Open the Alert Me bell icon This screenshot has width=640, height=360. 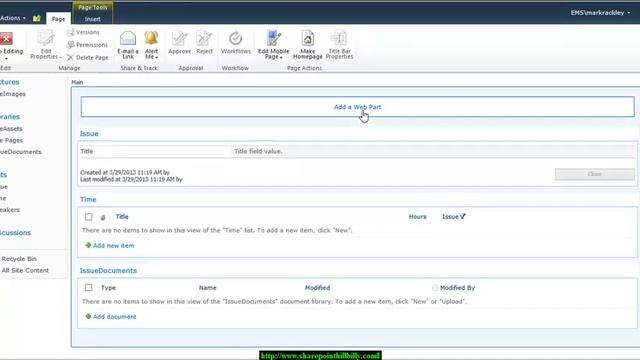(151, 38)
